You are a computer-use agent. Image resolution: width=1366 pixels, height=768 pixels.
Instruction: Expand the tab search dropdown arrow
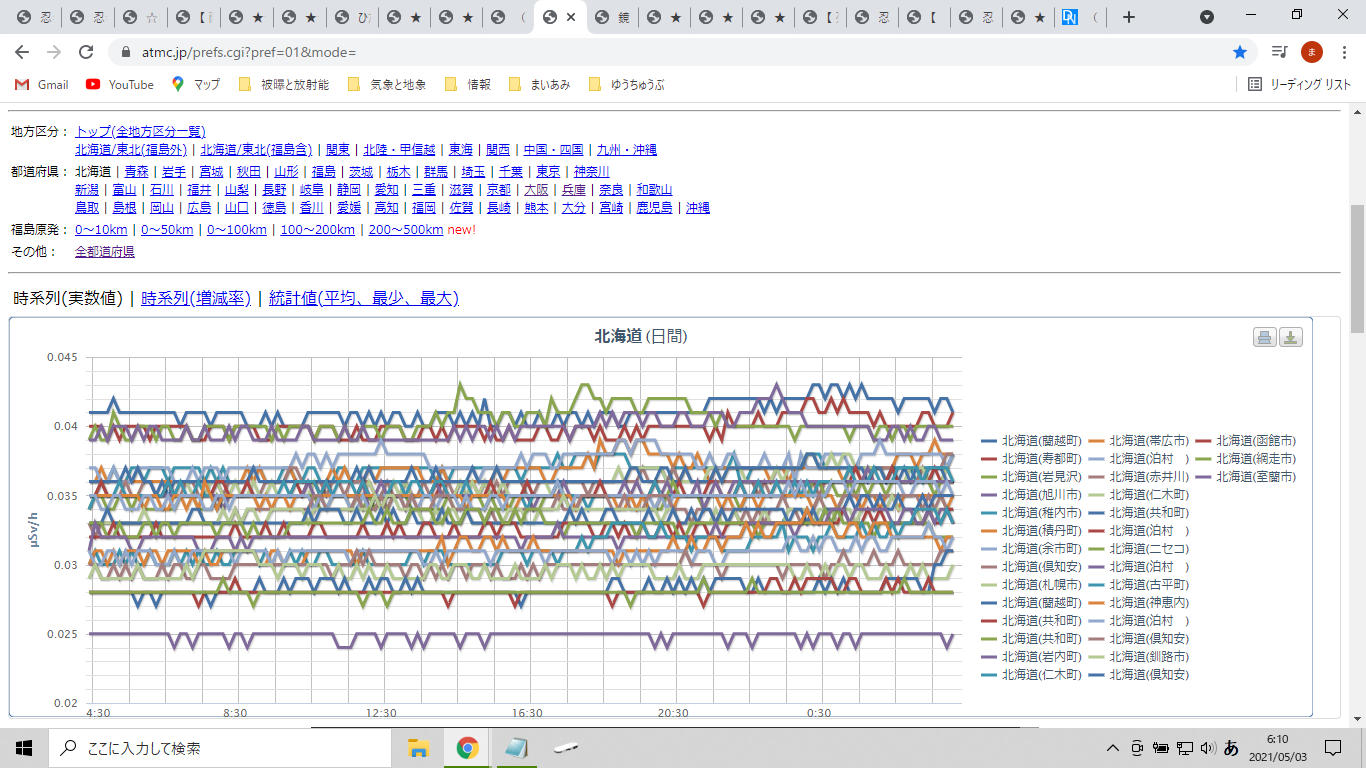1207,17
